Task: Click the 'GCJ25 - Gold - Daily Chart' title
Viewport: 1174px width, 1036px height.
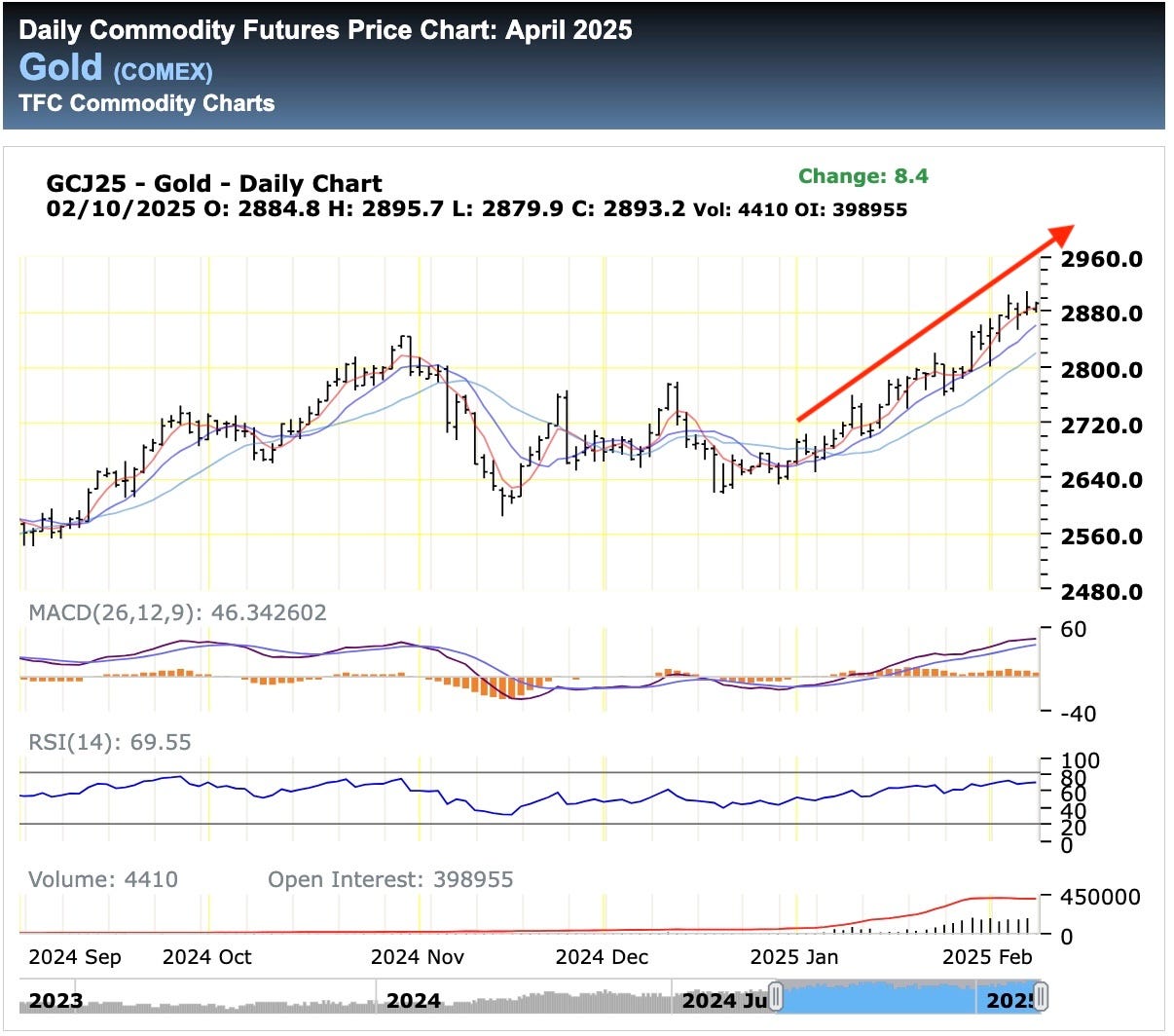Action: pyautogui.click(x=214, y=183)
